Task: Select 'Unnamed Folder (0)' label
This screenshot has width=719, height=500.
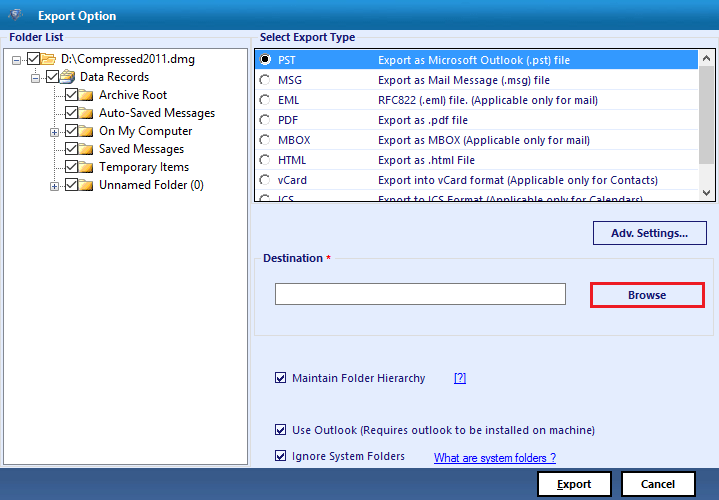Action: [151, 185]
